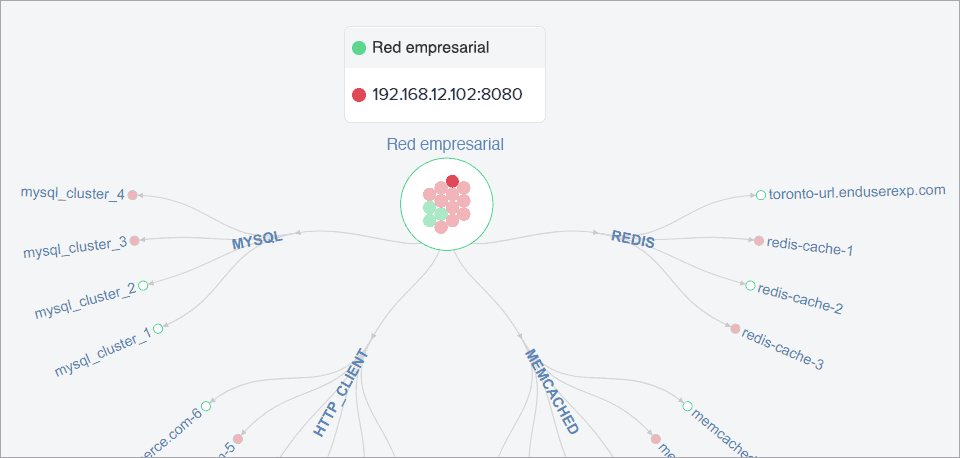Screen dimensions: 960x458
Task: Select the redis-cache-1 node dot
Action: 759,241
